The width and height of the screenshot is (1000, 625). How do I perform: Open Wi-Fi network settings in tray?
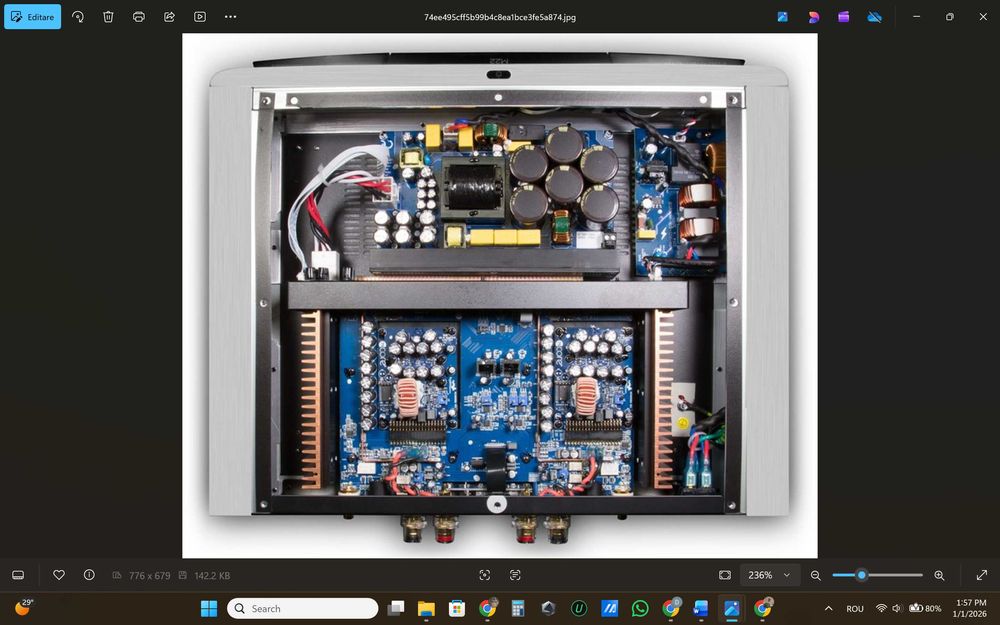[x=881, y=608]
